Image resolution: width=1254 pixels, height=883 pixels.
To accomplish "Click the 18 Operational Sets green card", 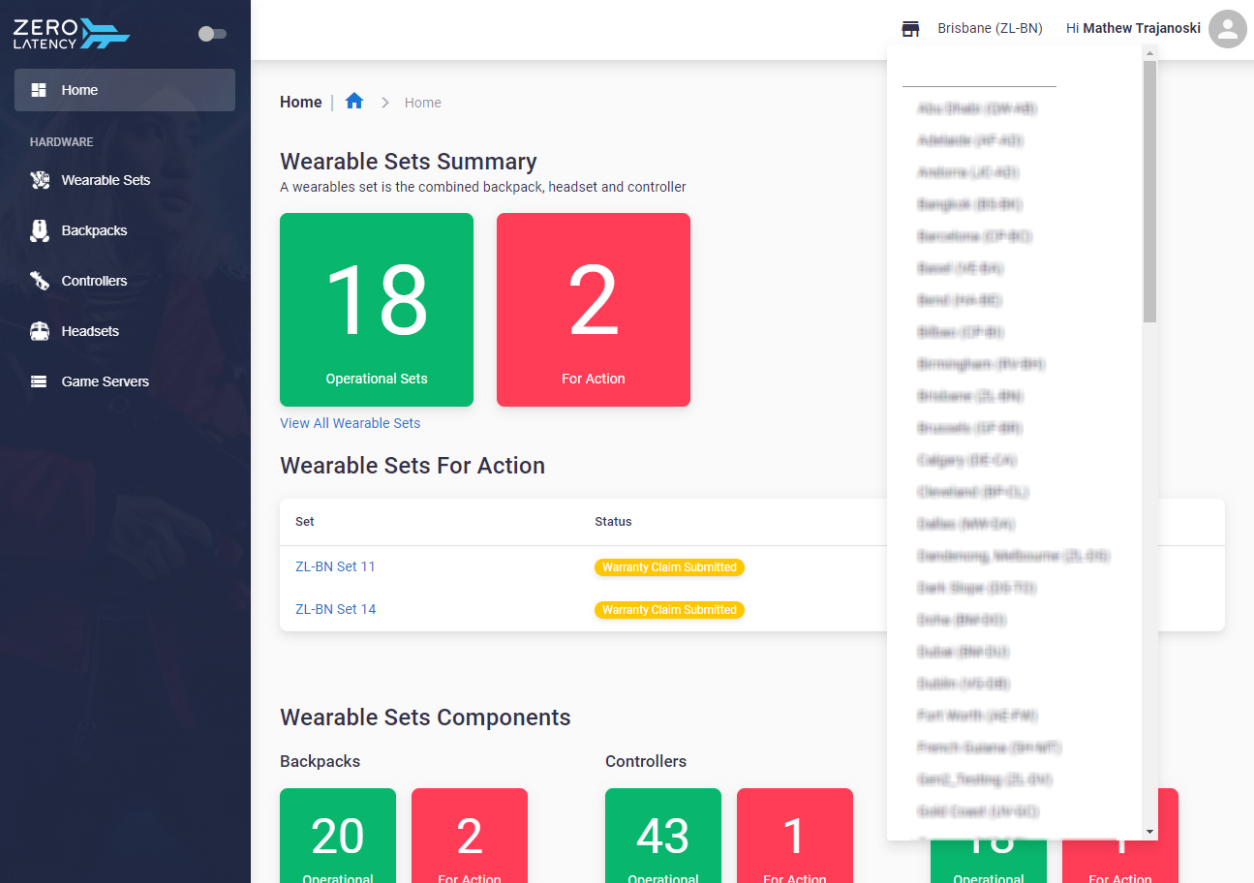I will click(376, 310).
